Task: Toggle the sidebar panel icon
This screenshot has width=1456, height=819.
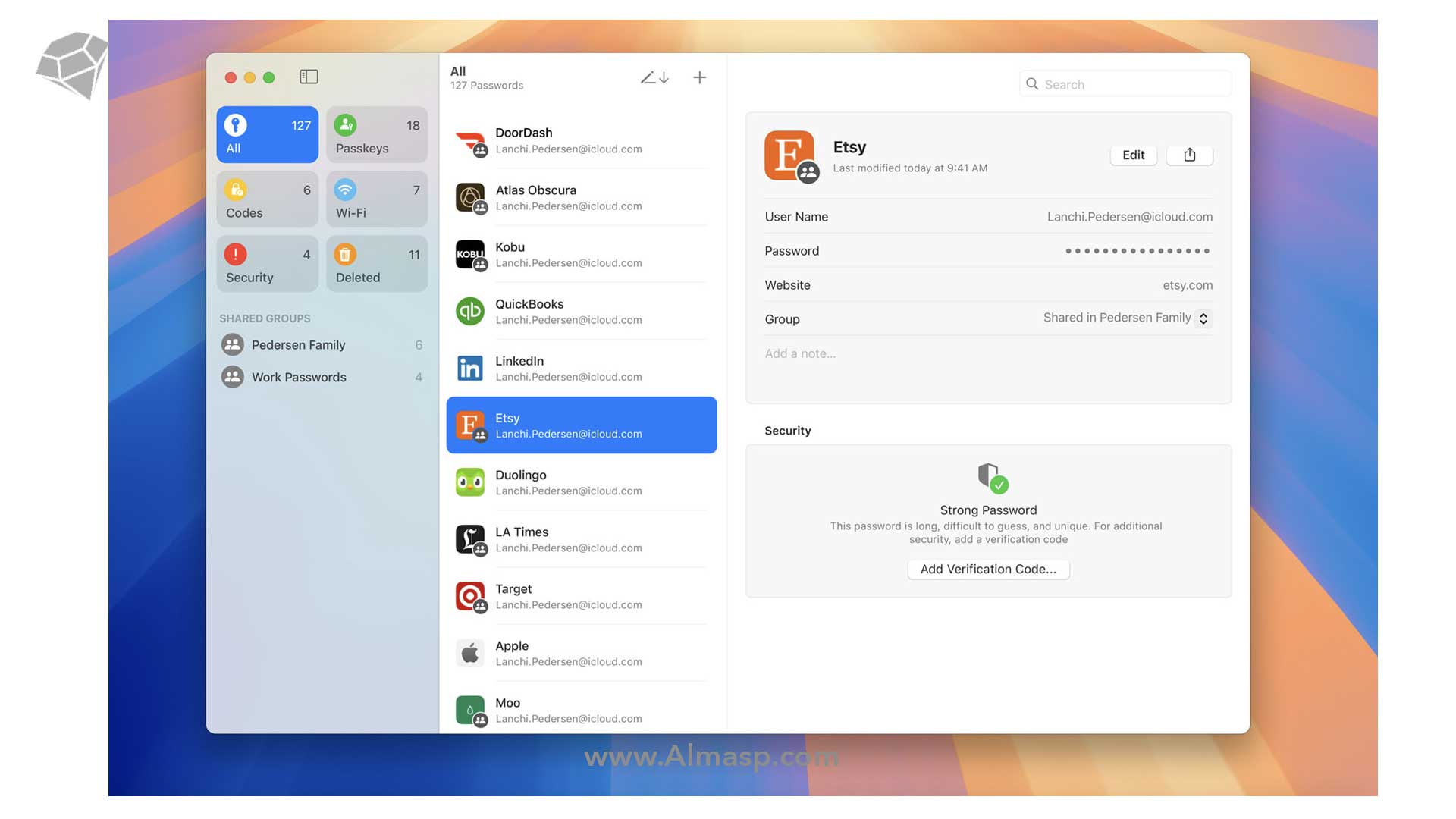Action: coord(309,77)
